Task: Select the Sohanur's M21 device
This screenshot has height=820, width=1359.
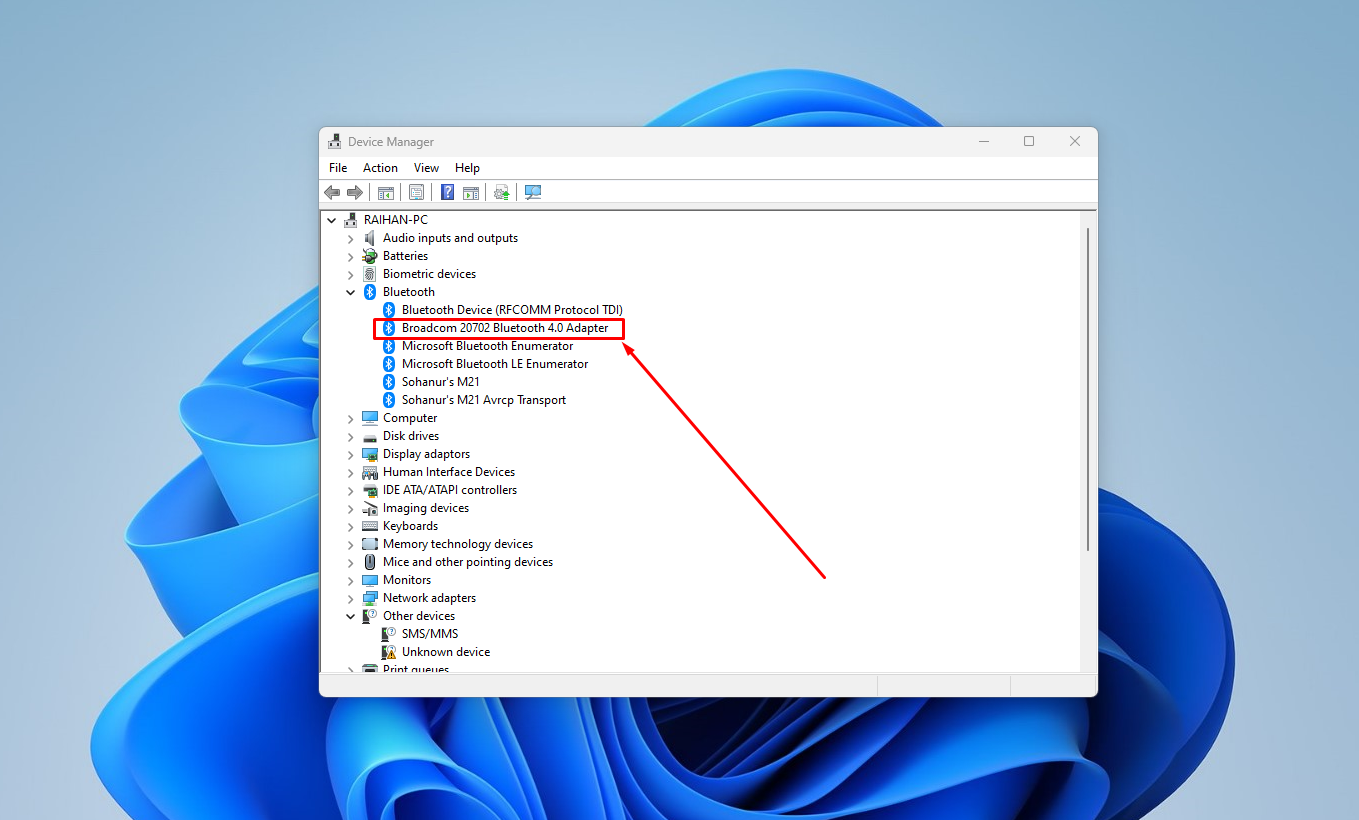Action: click(441, 382)
